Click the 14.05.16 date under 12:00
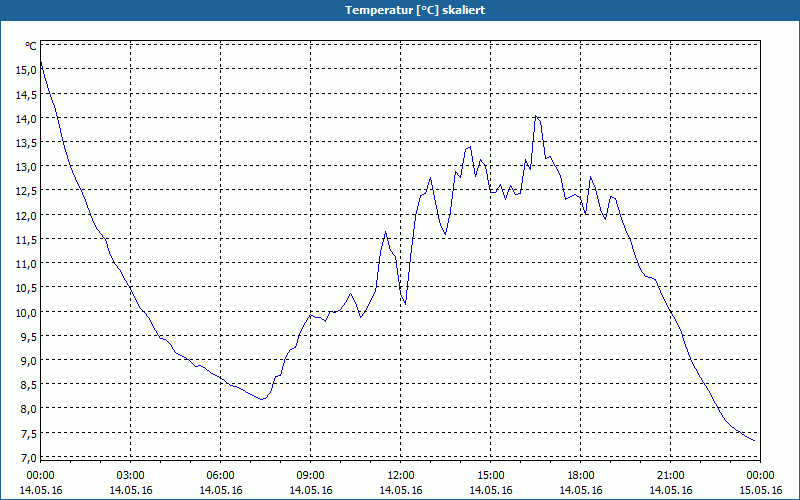800x500 pixels. (401, 490)
